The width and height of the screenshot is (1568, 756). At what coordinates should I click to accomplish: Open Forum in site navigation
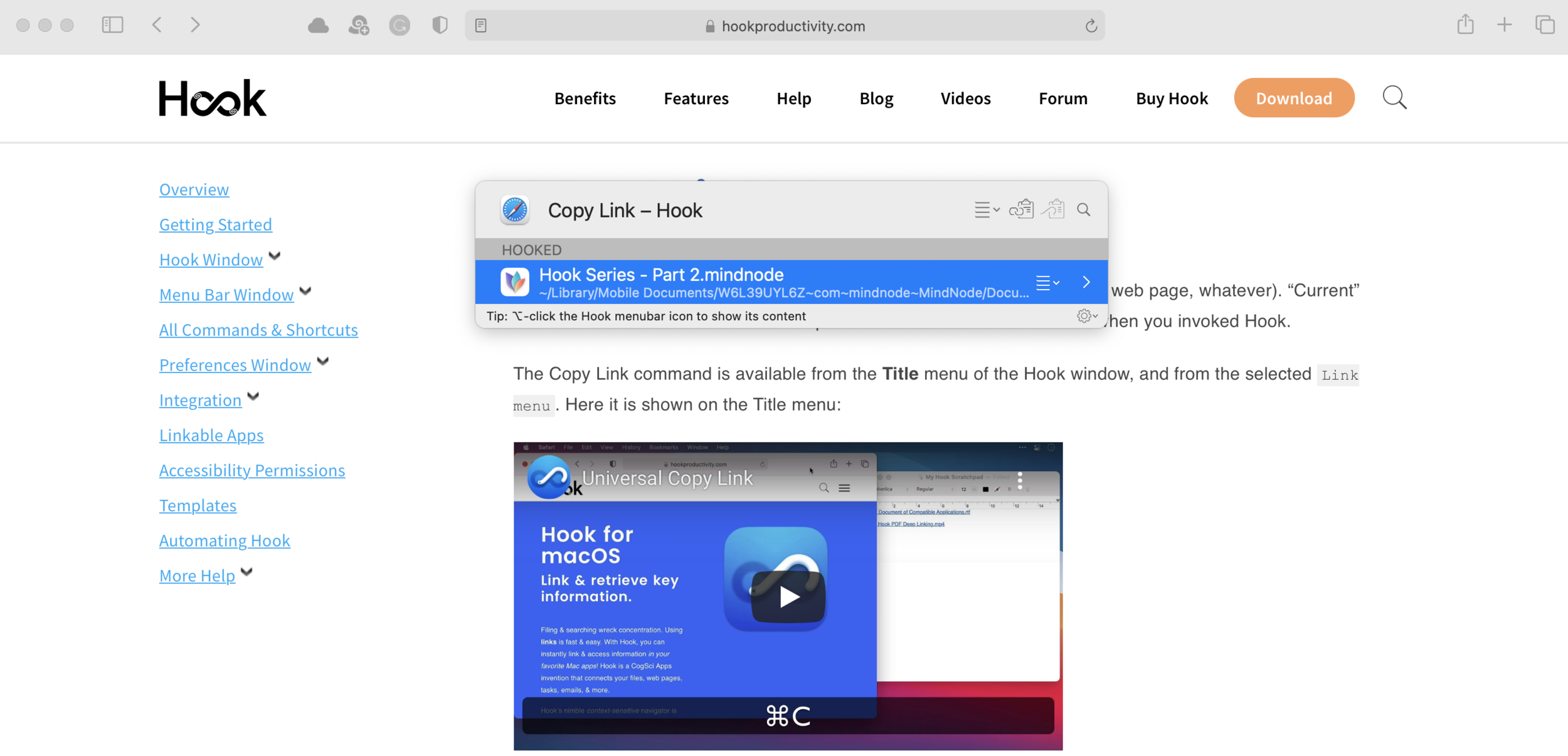click(x=1063, y=98)
